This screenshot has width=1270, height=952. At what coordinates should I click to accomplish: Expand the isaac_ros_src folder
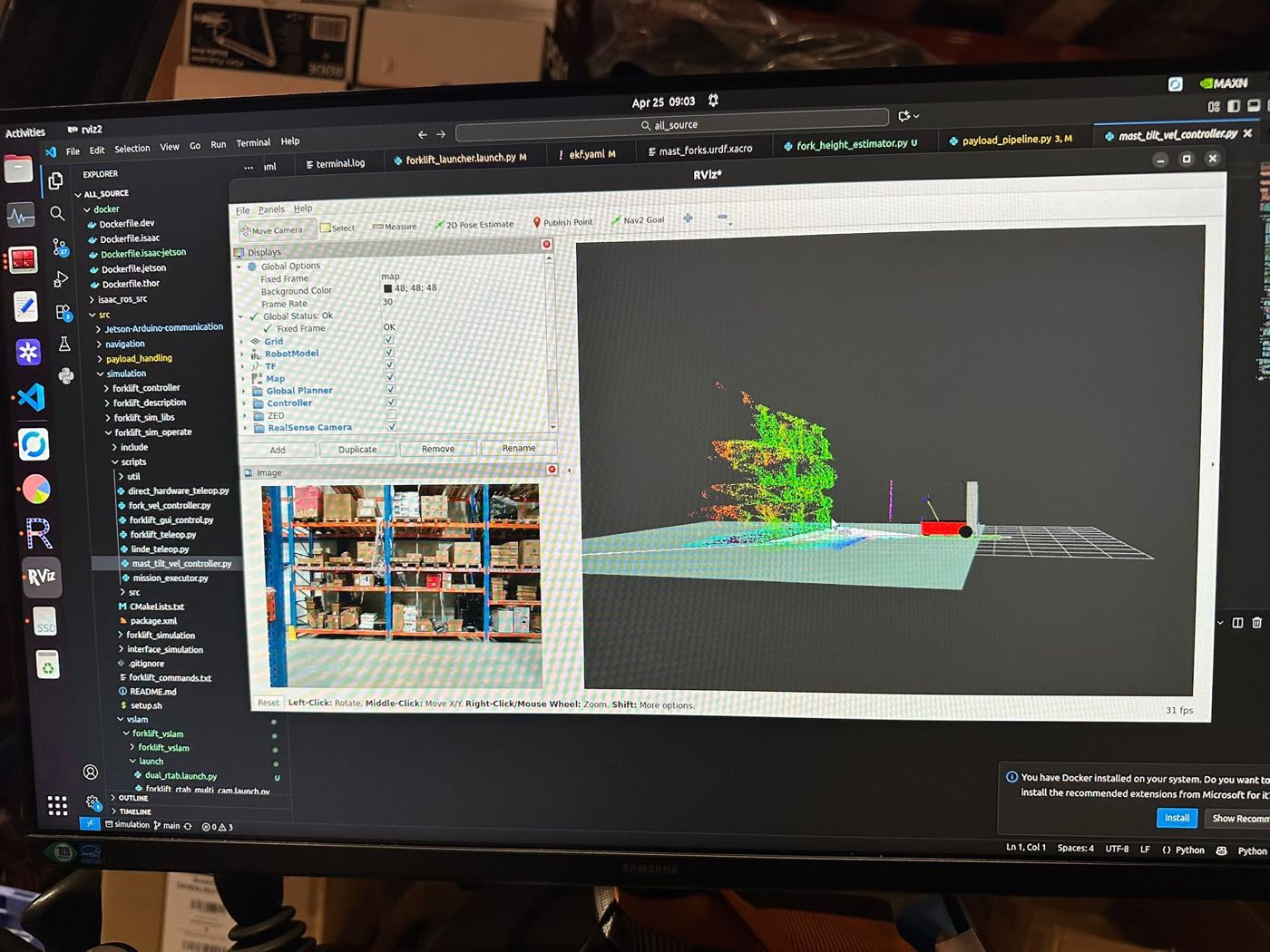[x=122, y=299]
